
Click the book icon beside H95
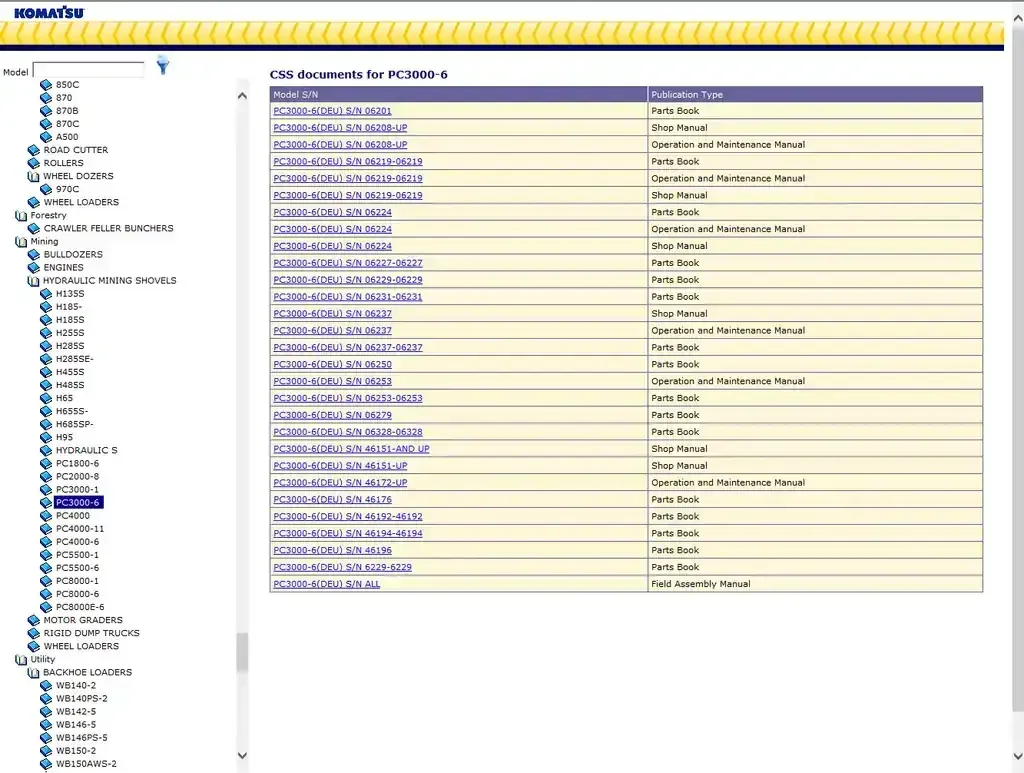click(46, 437)
